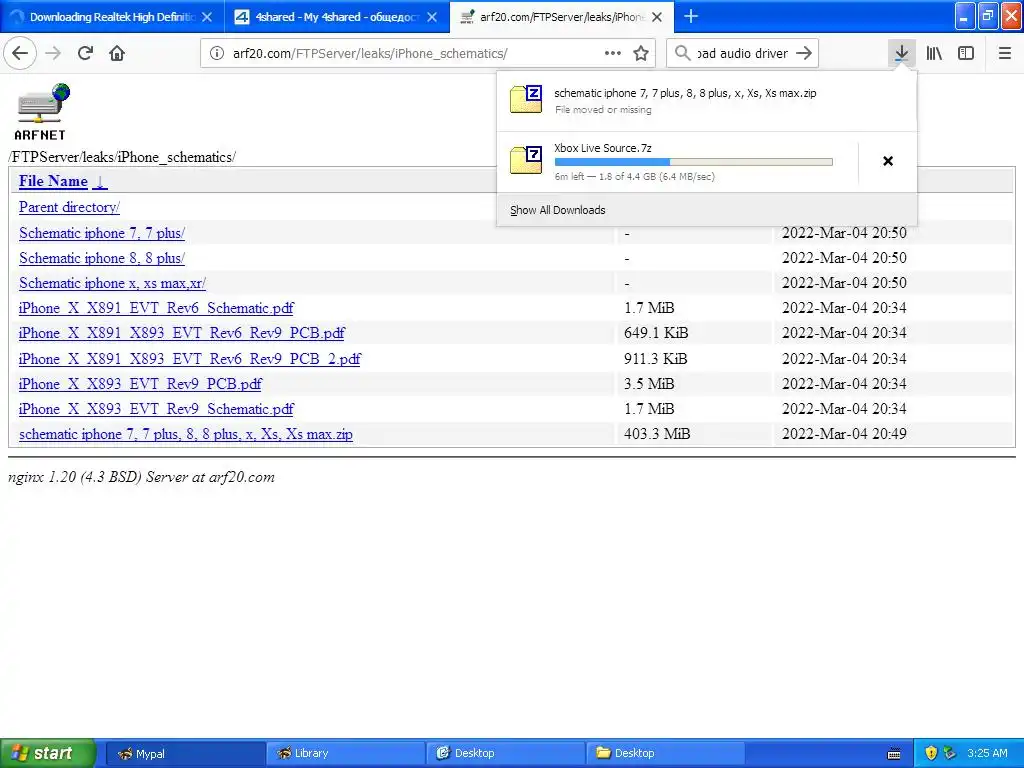
Task: Close the arf20.com FTPServer tab
Action: pos(657,17)
